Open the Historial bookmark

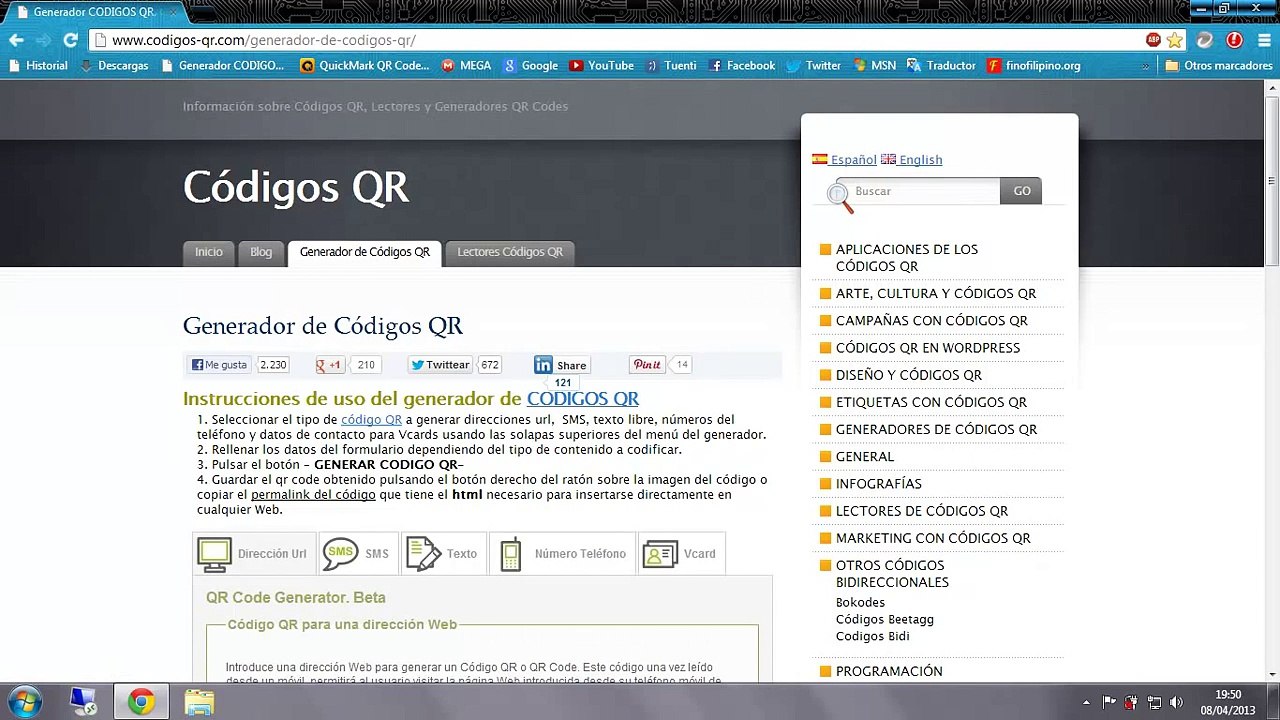(x=38, y=65)
